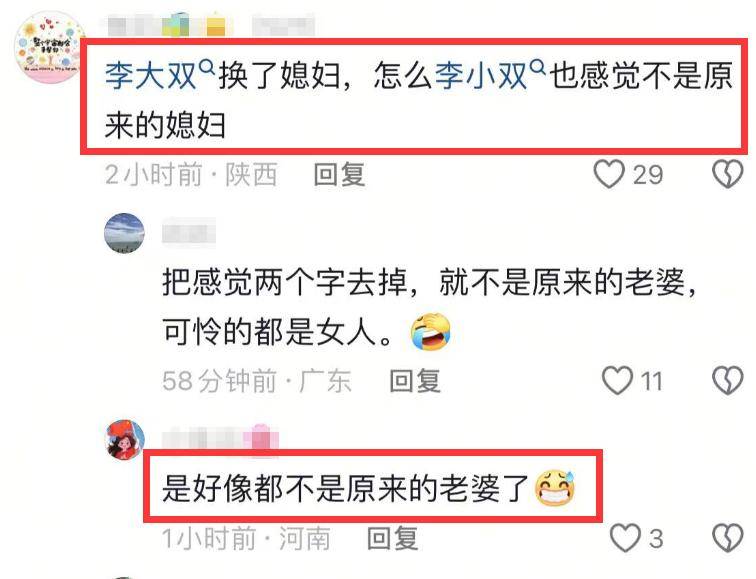This screenshot has width=756, height=579.
Task: Tap broken heart on the 河南 reply
Action: coord(728,538)
